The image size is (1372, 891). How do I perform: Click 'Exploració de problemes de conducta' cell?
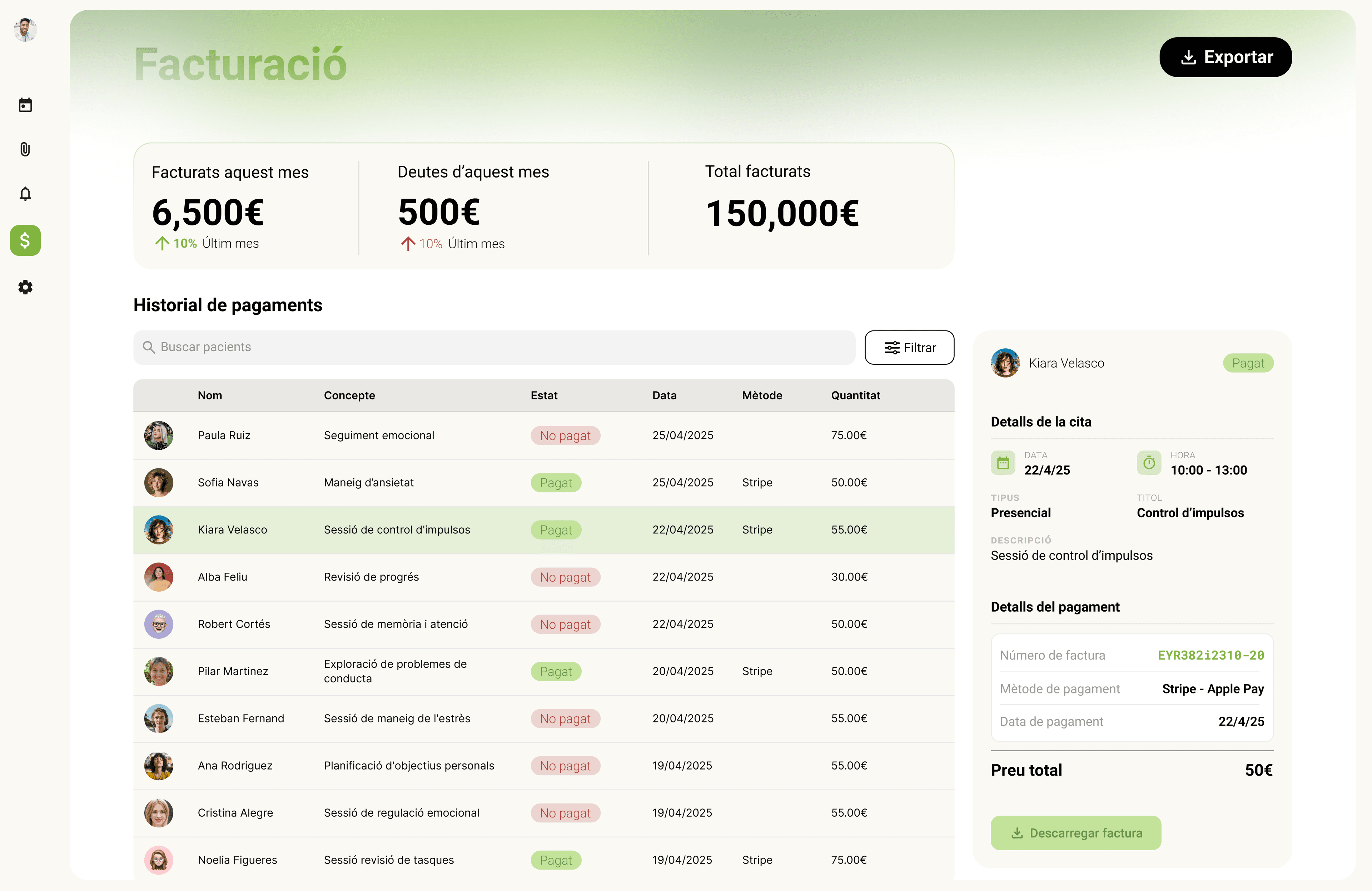tap(396, 671)
